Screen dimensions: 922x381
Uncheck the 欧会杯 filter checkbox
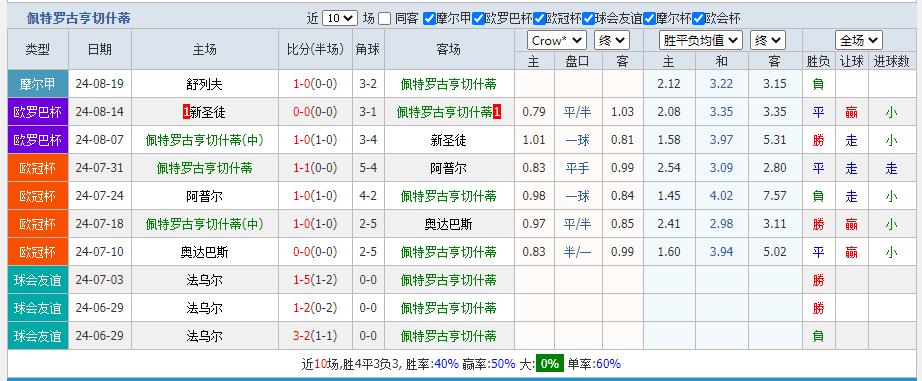(x=699, y=19)
